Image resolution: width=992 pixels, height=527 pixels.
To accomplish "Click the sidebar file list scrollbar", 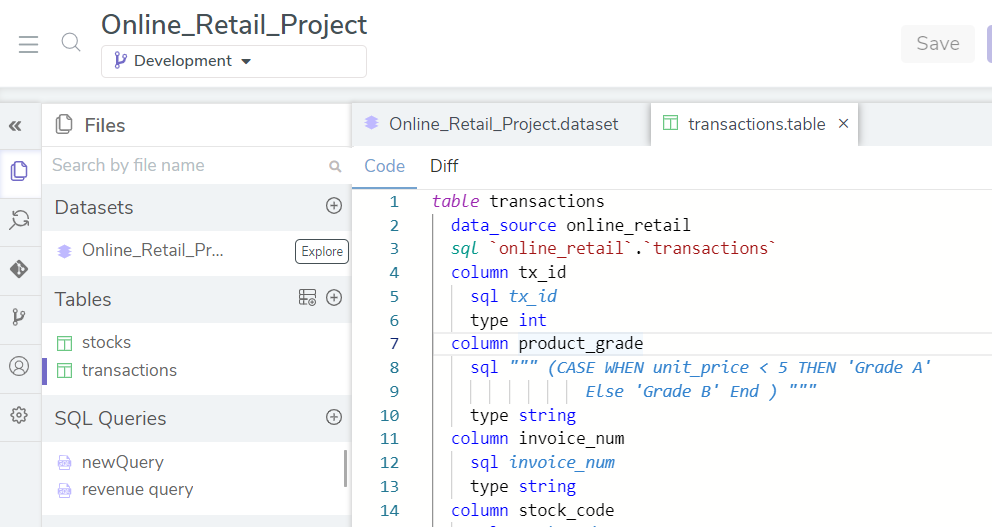I will click(345, 468).
